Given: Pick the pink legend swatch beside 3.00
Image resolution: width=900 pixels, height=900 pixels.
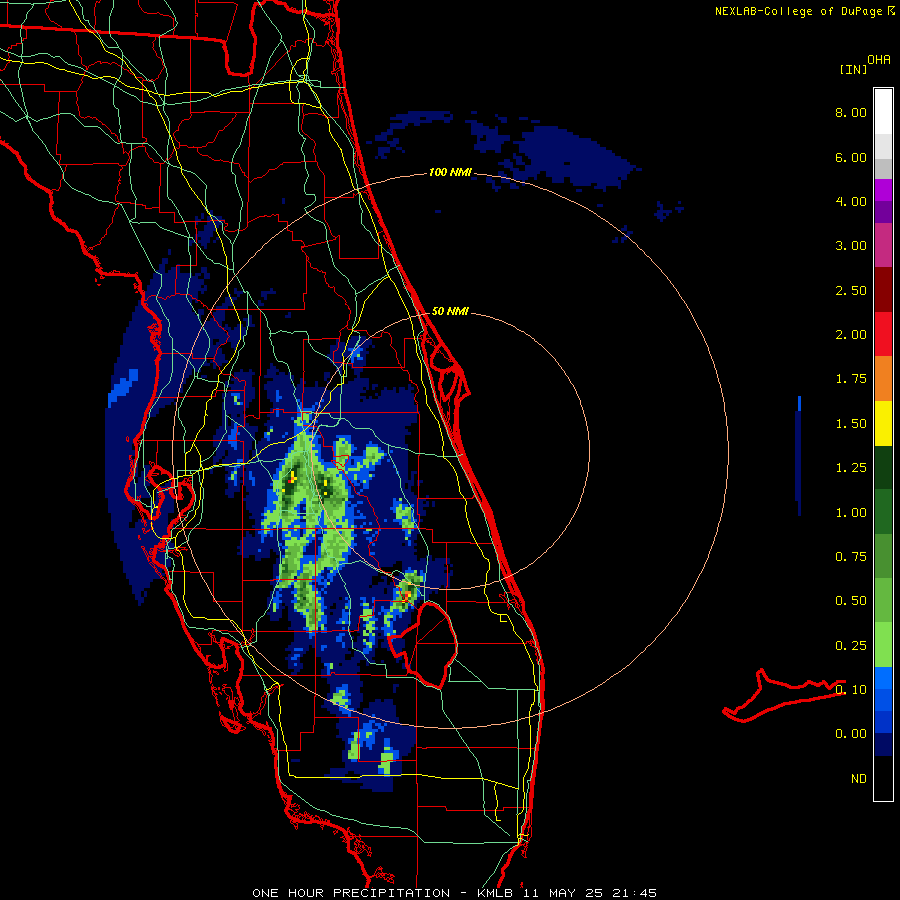Looking at the screenshot, I should click(x=883, y=246).
